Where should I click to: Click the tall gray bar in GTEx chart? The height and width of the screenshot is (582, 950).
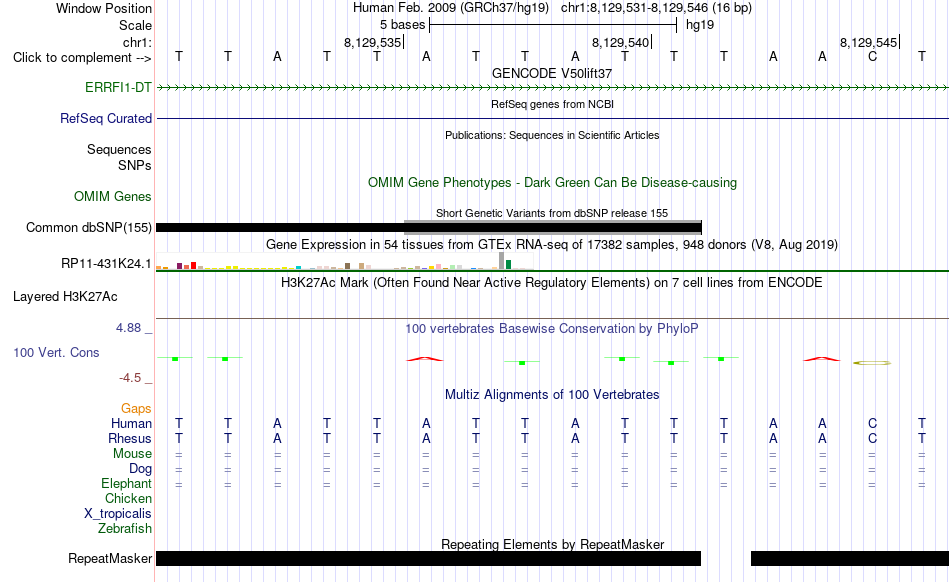(501, 260)
